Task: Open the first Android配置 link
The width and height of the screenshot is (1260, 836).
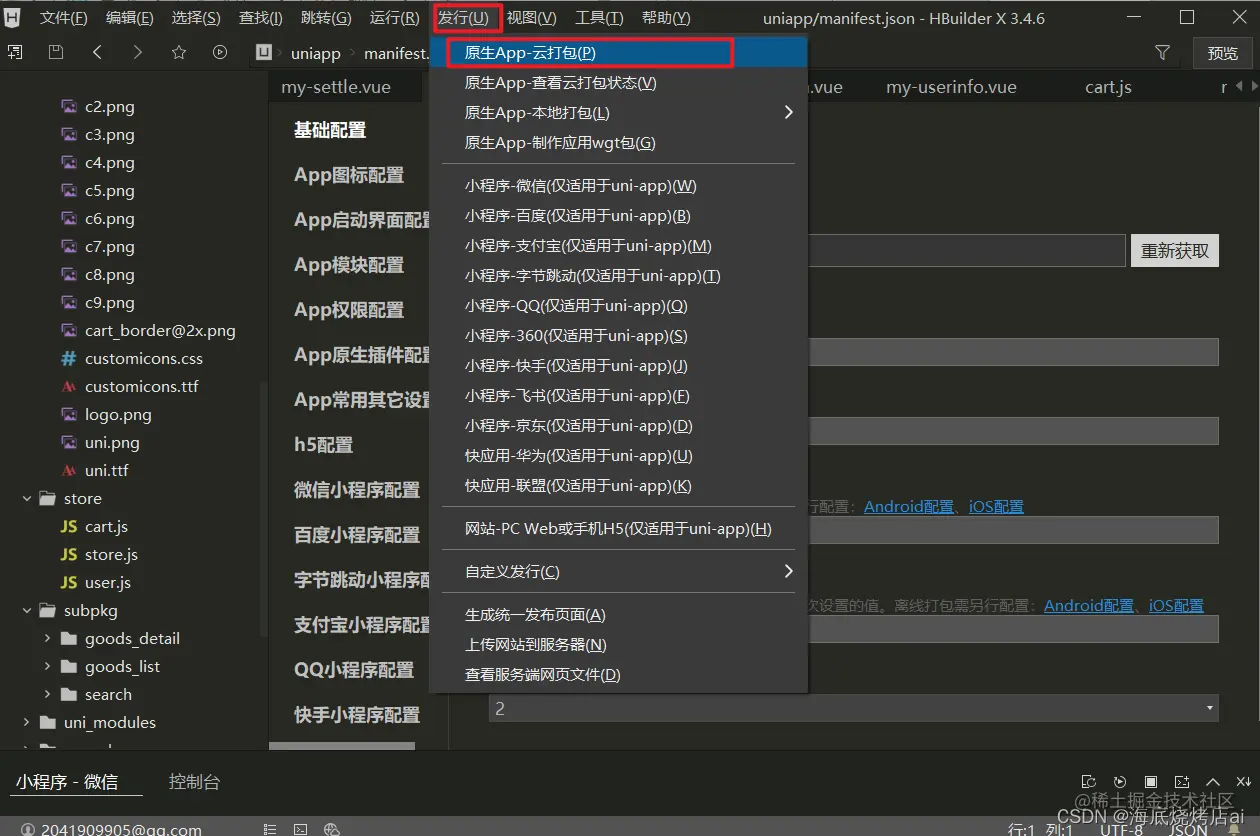Action: (x=909, y=507)
